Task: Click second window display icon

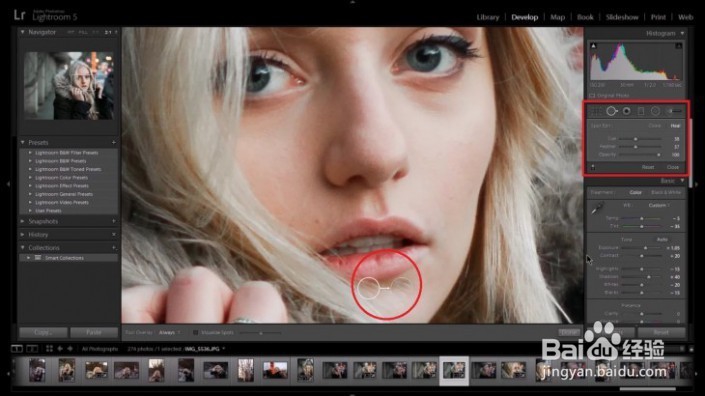Action: coord(32,348)
